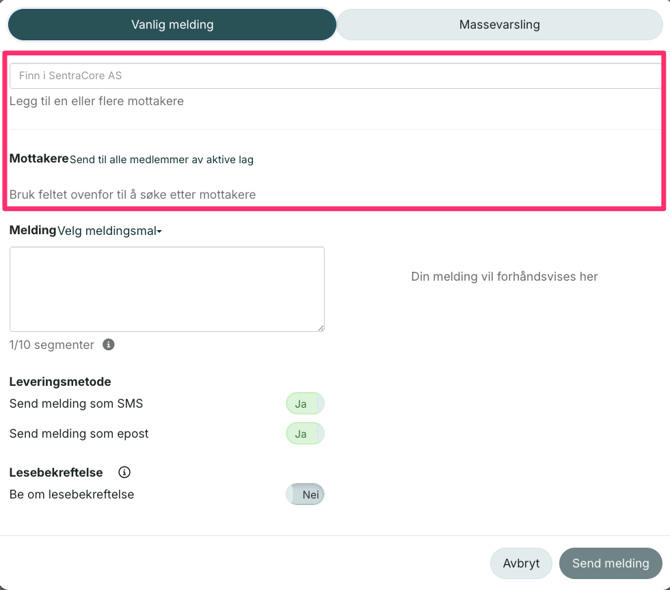Image resolution: width=670 pixels, height=590 pixels.
Task: Click the message preview placeholder text
Action: point(504,276)
